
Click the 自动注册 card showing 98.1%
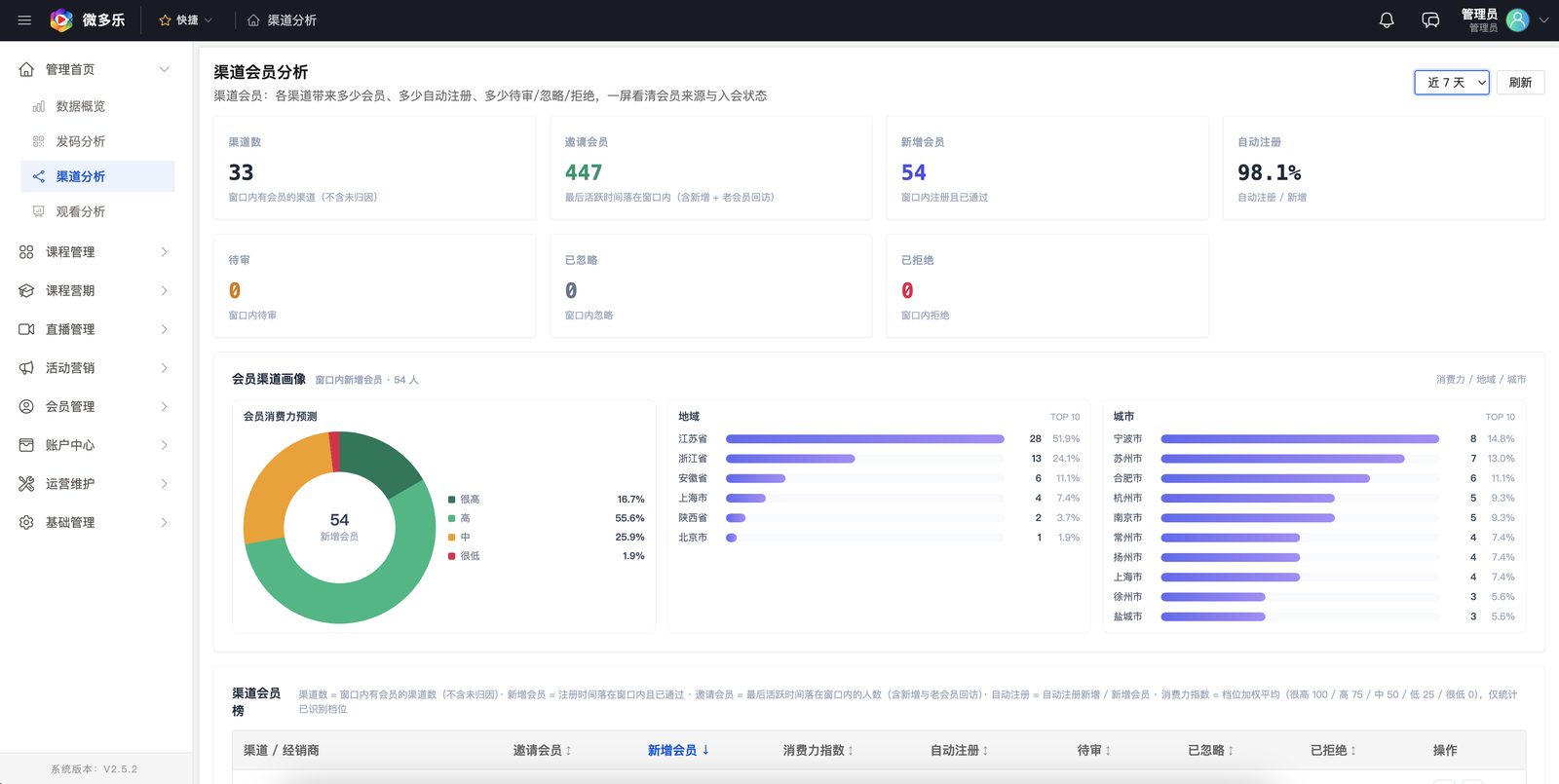click(1384, 168)
